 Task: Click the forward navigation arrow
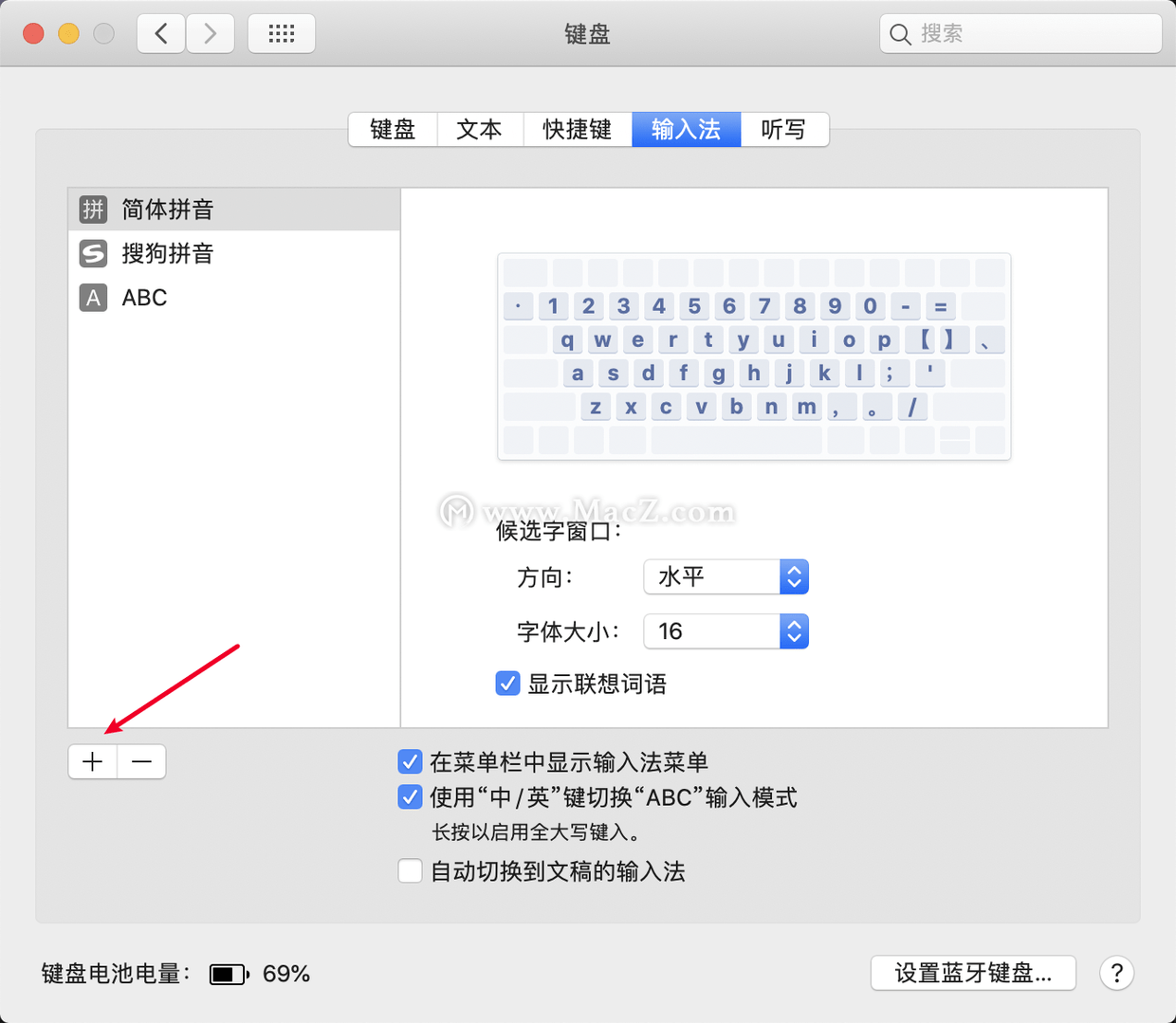[210, 34]
